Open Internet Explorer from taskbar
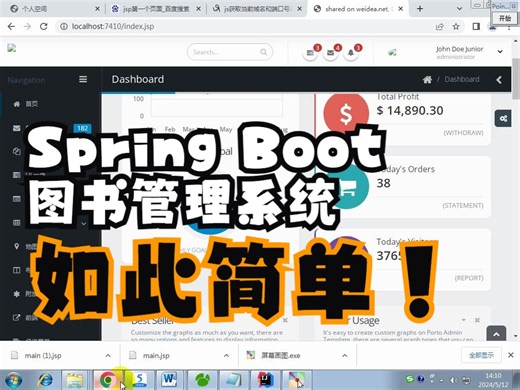The height and width of the screenshot is (390, 520). tap(45, 380)
